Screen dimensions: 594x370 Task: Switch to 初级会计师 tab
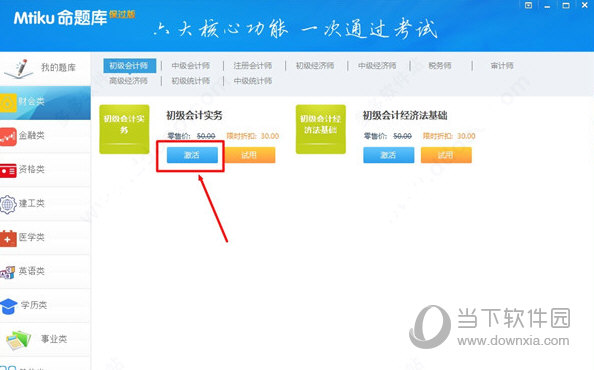(129, 66)
